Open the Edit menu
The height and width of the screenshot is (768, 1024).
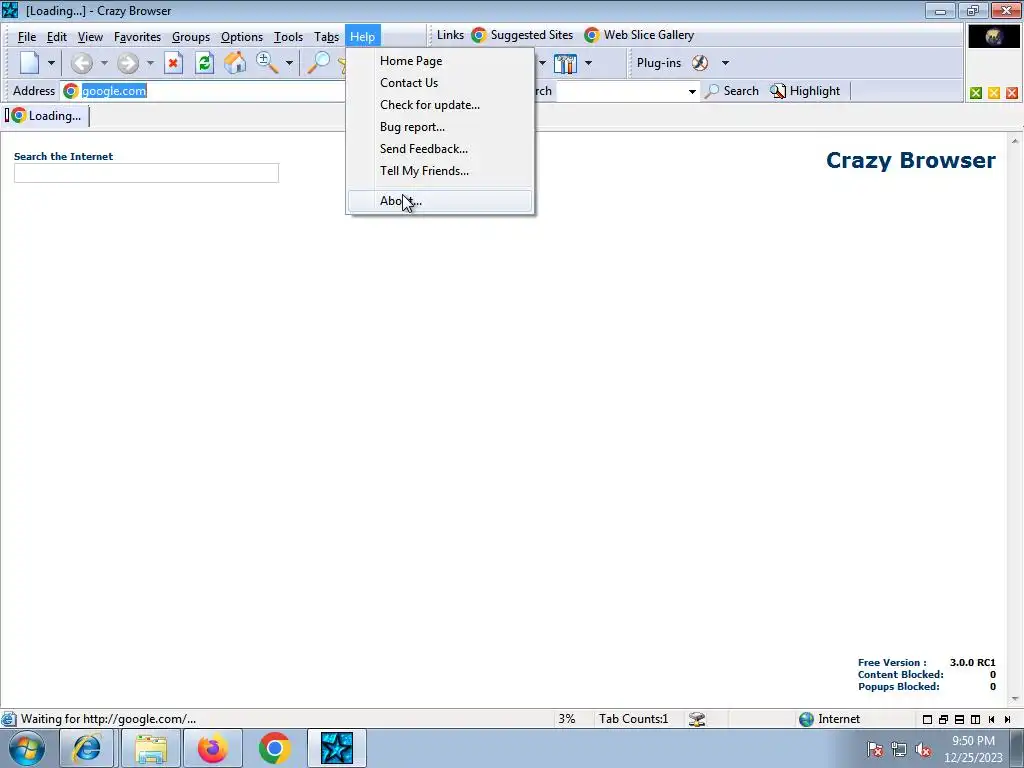coord(57,37)
